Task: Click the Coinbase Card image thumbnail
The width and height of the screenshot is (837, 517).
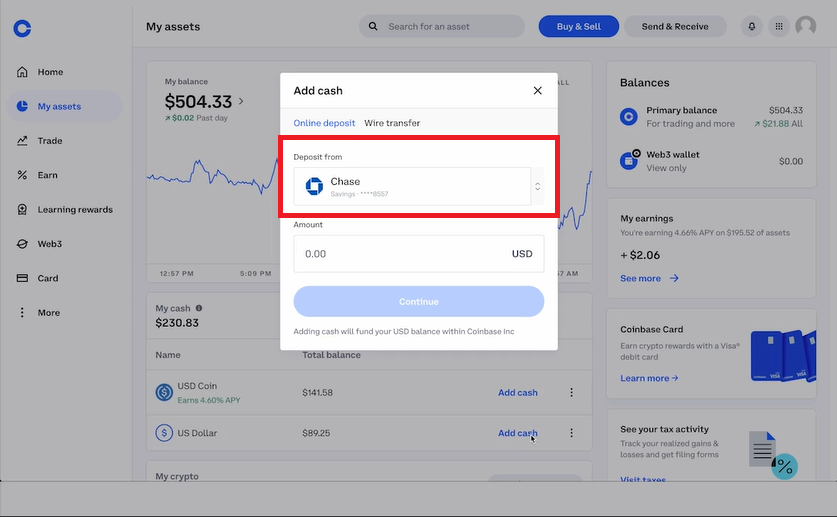Action: pos(783,356)
